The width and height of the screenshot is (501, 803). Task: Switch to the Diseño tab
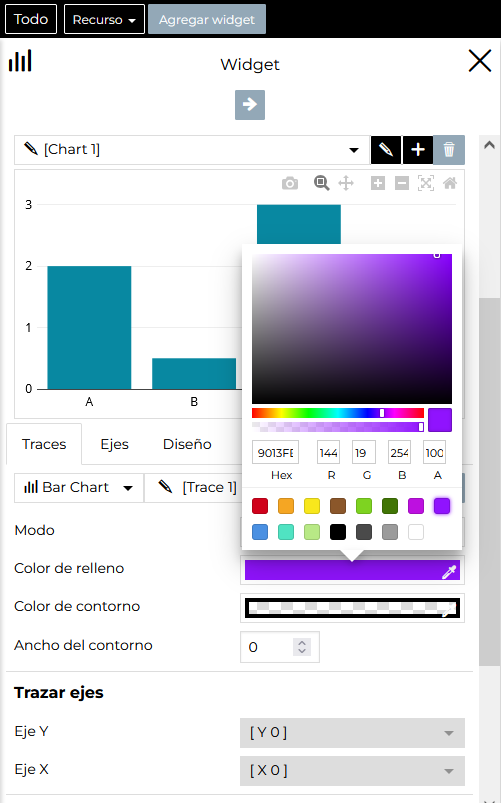coord(187,444)
